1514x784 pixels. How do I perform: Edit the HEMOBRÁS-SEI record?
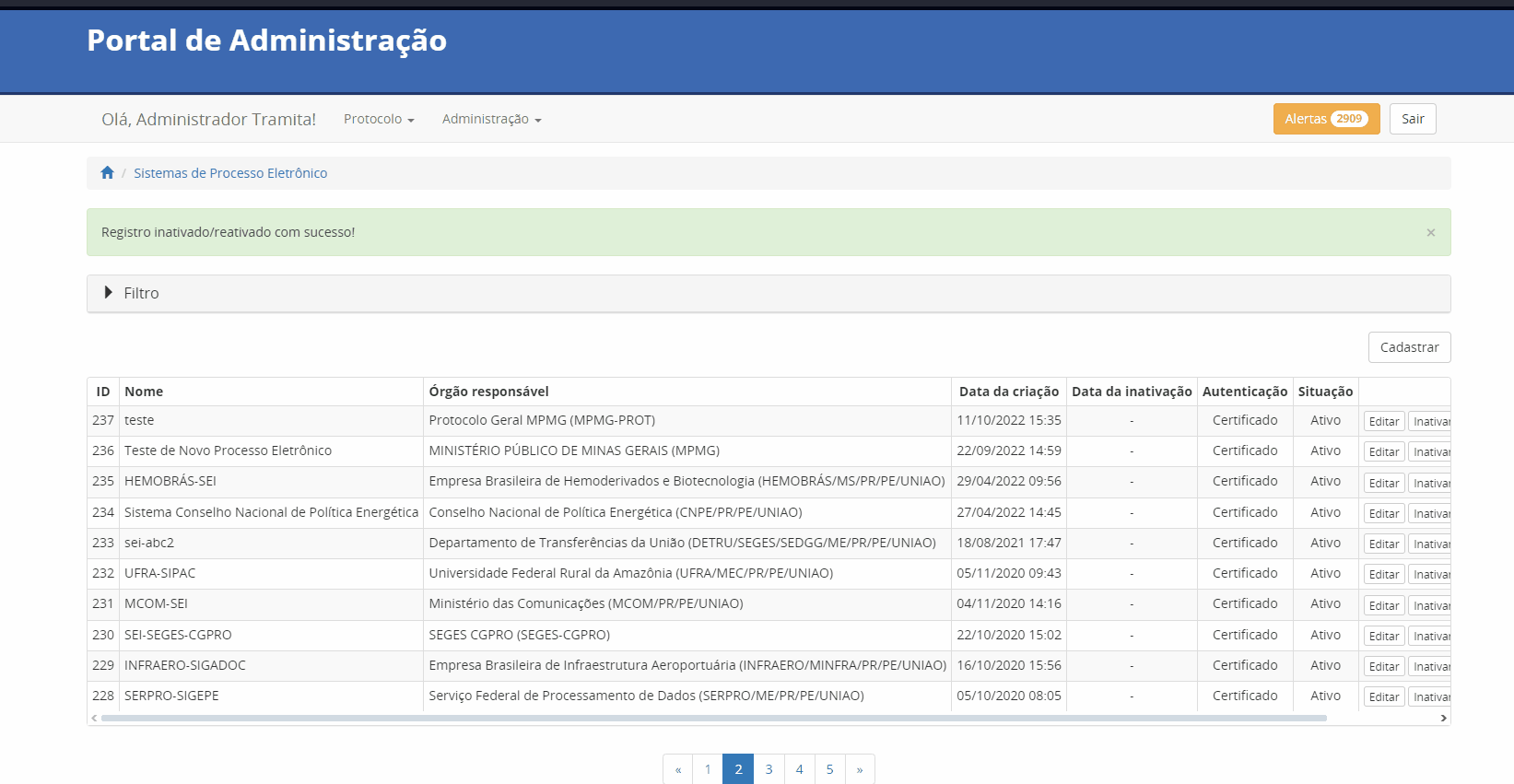click(x=1383, y=483)
